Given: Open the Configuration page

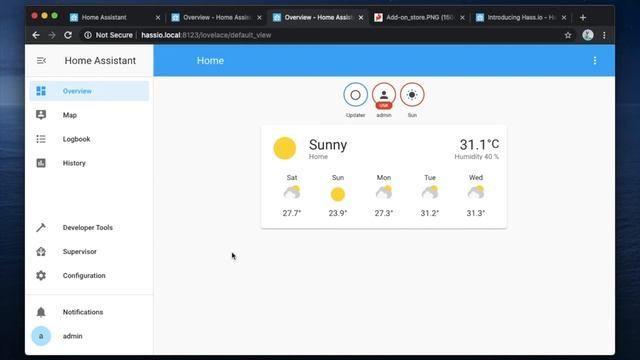Looking at the screenshot, I should [89, 276].
